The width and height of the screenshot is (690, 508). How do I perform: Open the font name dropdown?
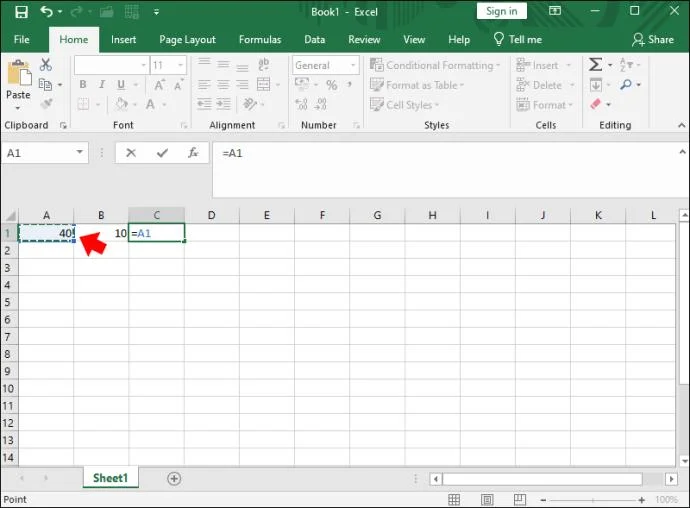[x=143, y=65]
